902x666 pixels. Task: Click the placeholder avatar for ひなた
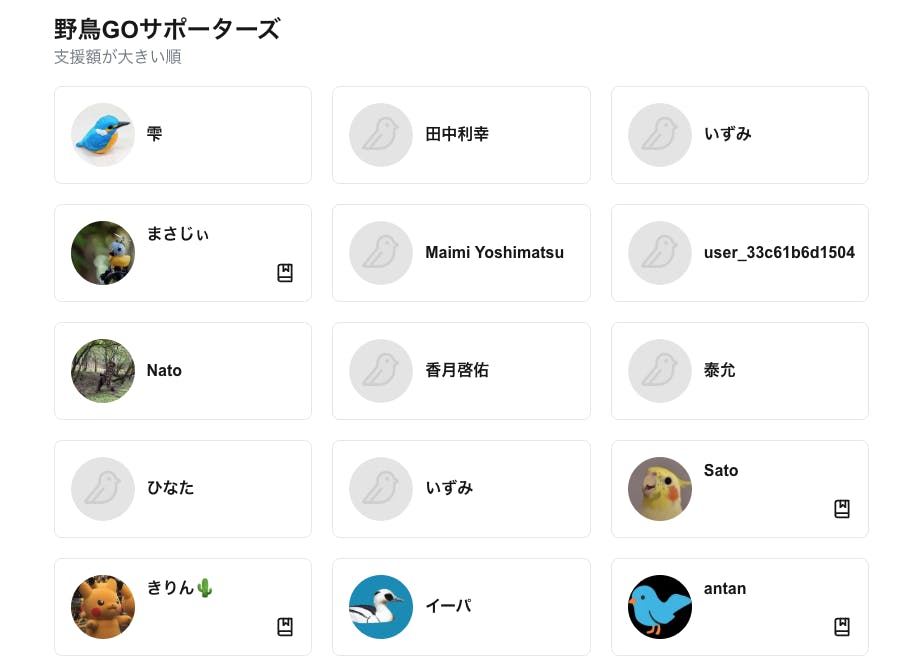point(103,489)
